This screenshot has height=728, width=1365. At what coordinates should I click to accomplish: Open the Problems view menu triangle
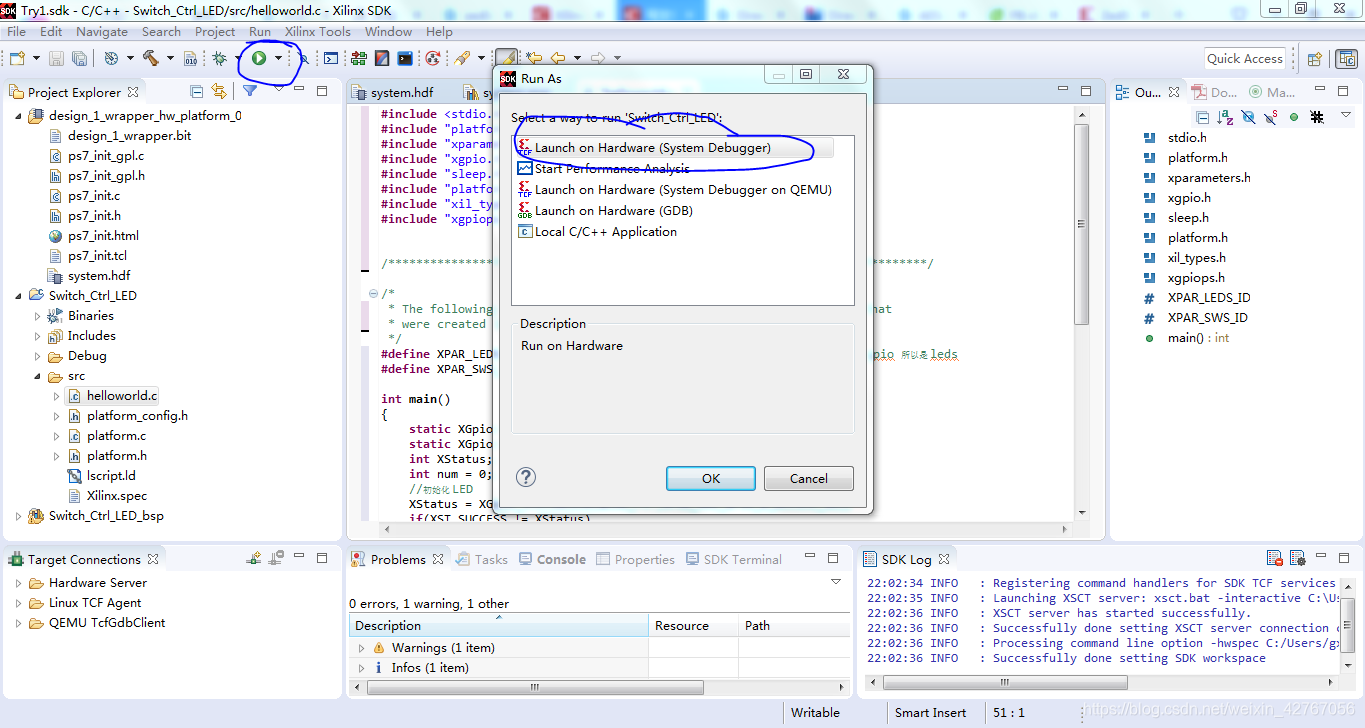[x=836, y=581]
